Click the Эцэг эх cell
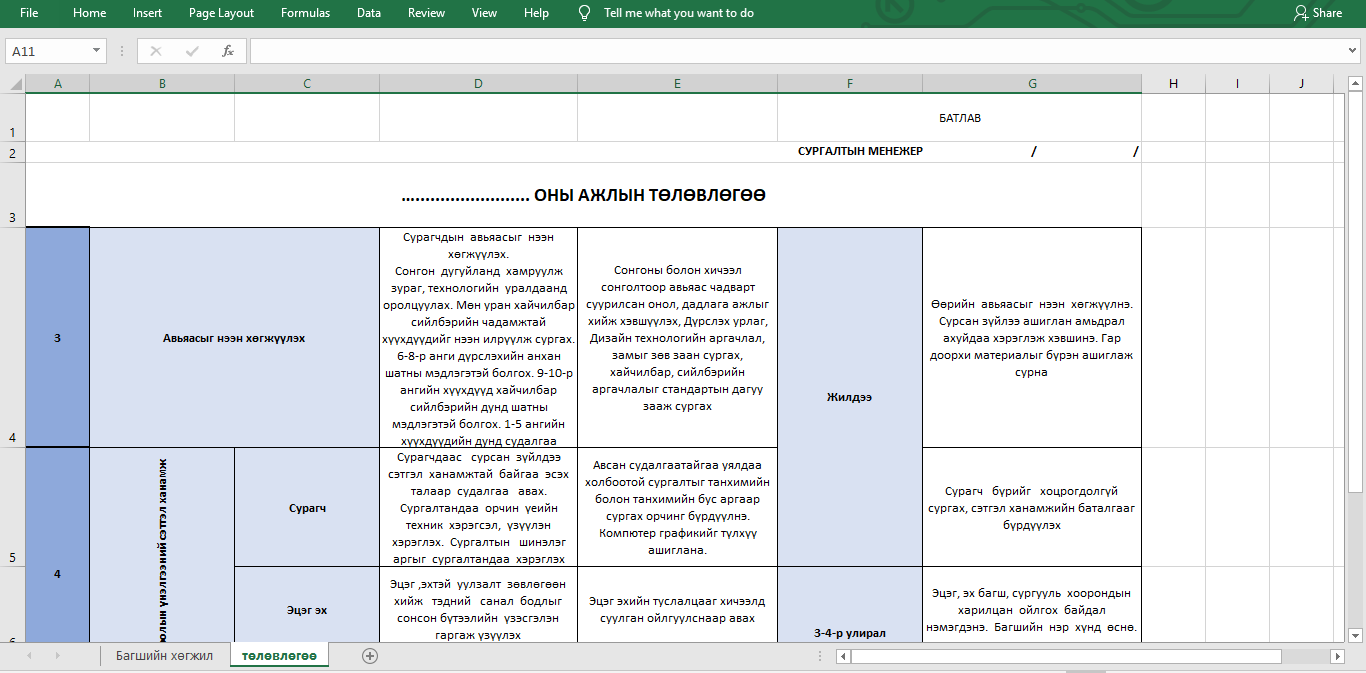The width and height of the screenshot is (1366, 673). 307,604
